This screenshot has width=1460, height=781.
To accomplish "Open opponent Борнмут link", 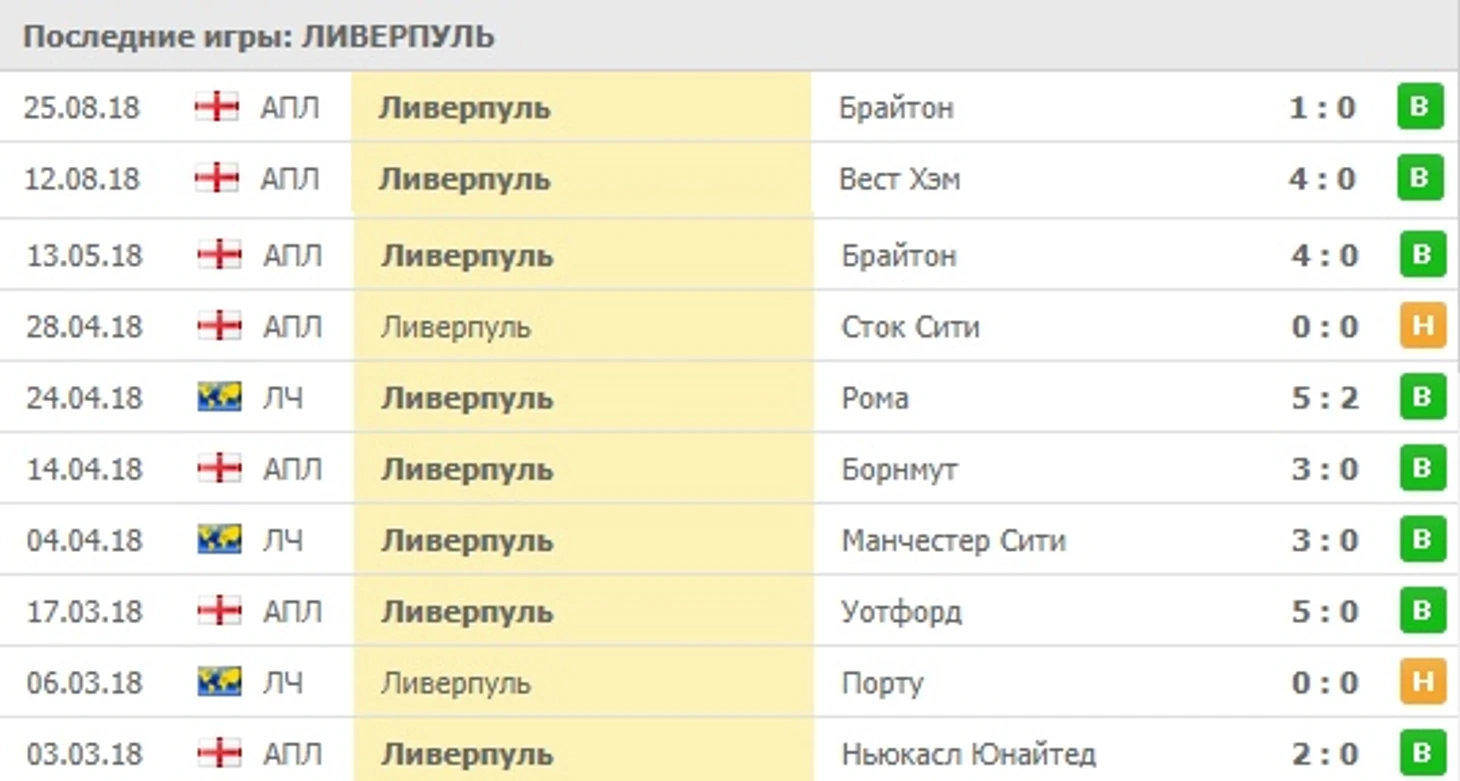I will (900, 469).
